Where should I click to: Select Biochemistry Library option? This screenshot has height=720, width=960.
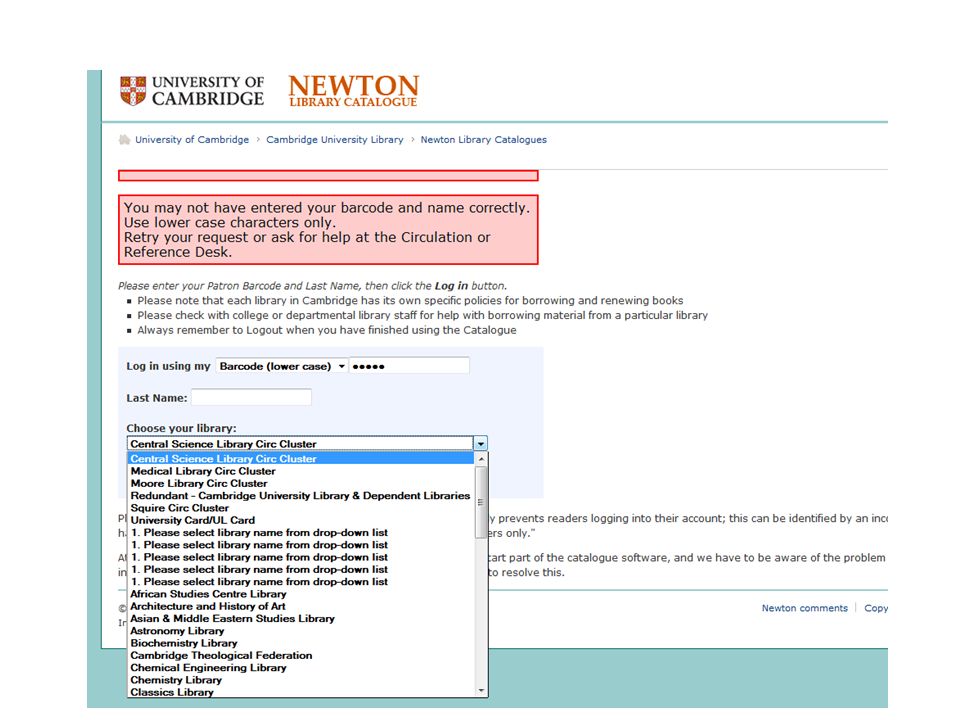[x=300, y=643]
